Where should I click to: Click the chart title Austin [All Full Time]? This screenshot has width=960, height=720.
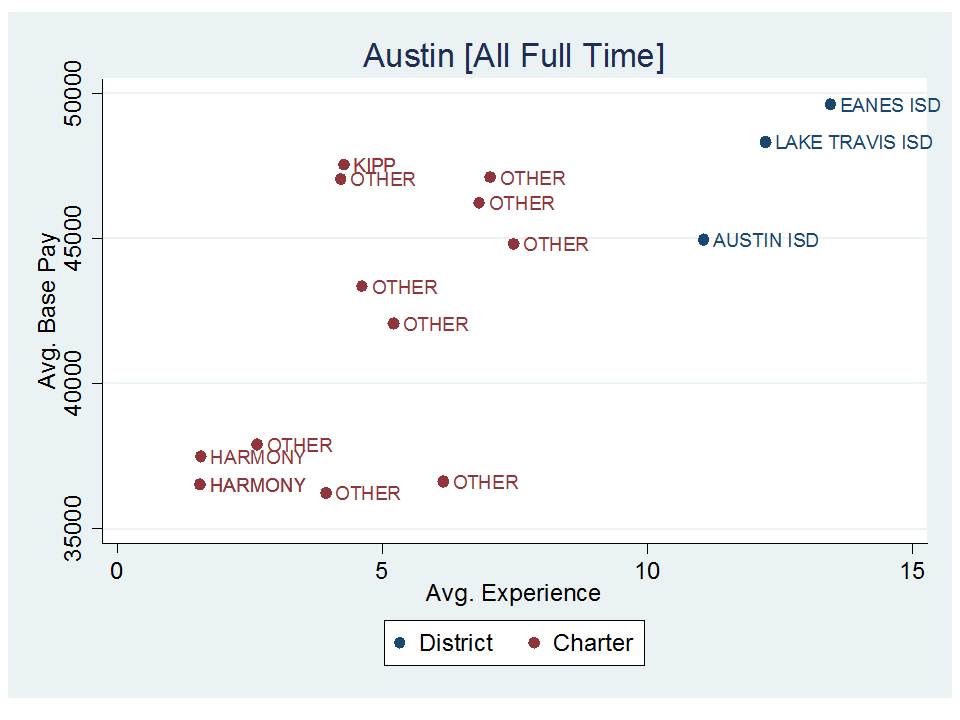[x=513, y=56]
